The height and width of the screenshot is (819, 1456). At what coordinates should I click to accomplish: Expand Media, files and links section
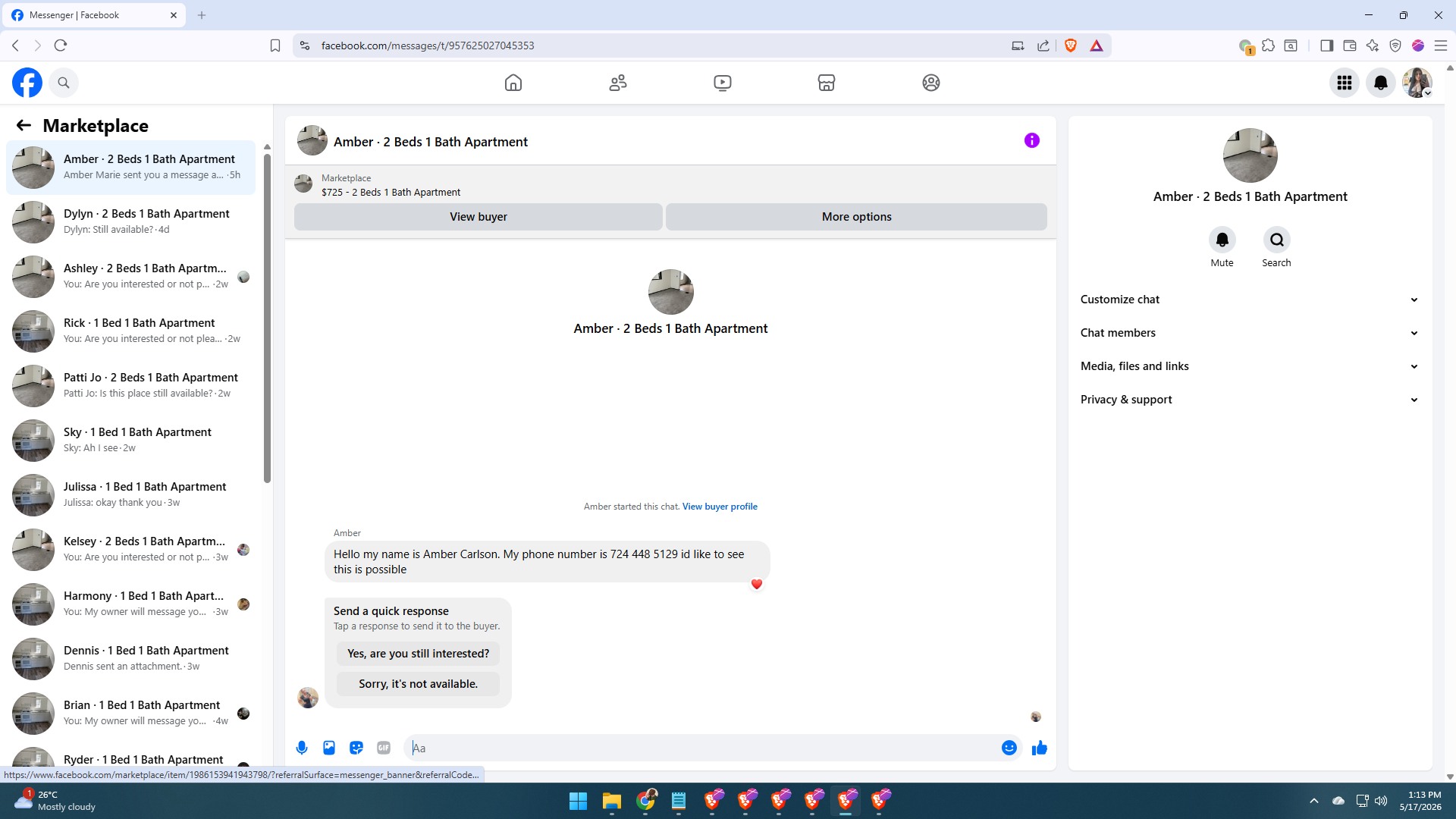point(1250,366)
